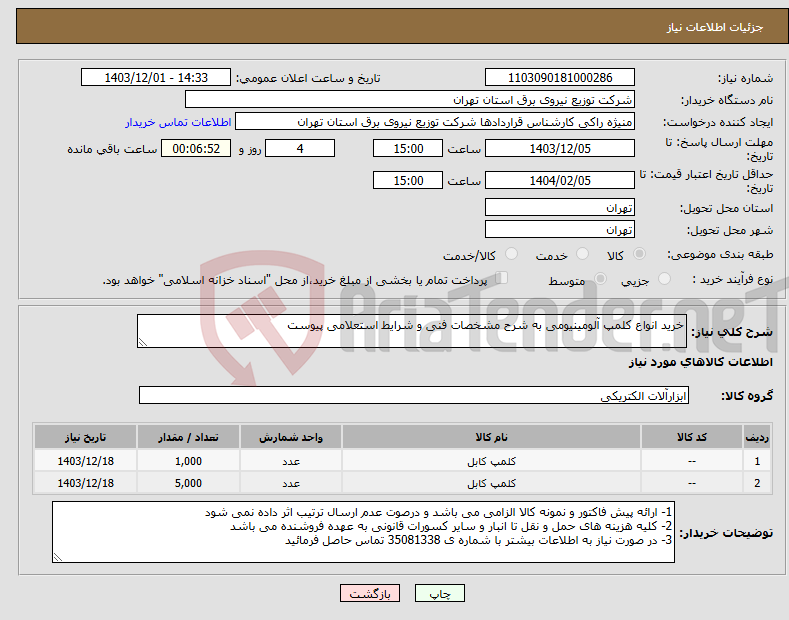Click the remaining time field 00:06:52
Image resolution: width=789 pixels, height=620 pixels.
(196, 148)
